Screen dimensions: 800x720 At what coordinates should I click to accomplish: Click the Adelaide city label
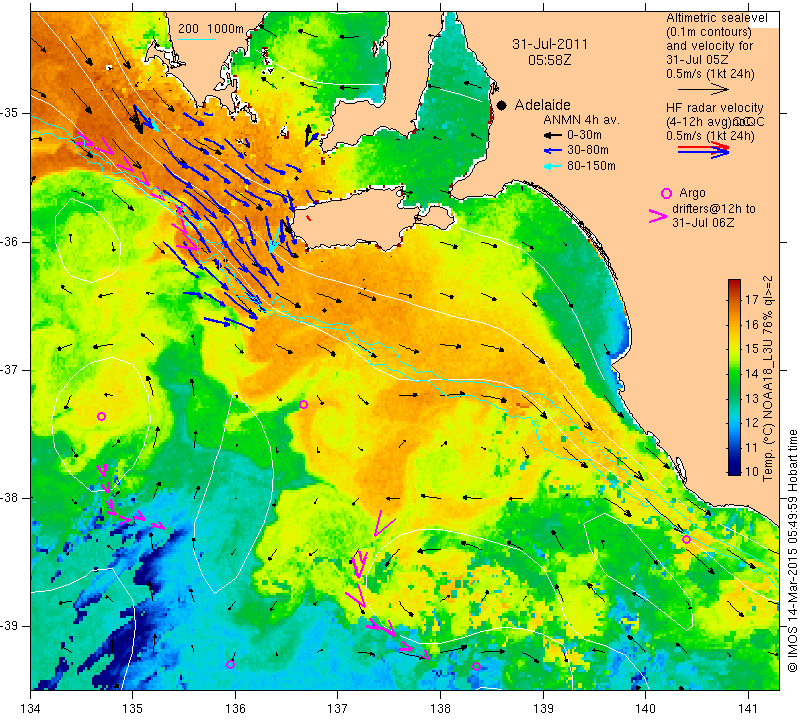point(542,105)
